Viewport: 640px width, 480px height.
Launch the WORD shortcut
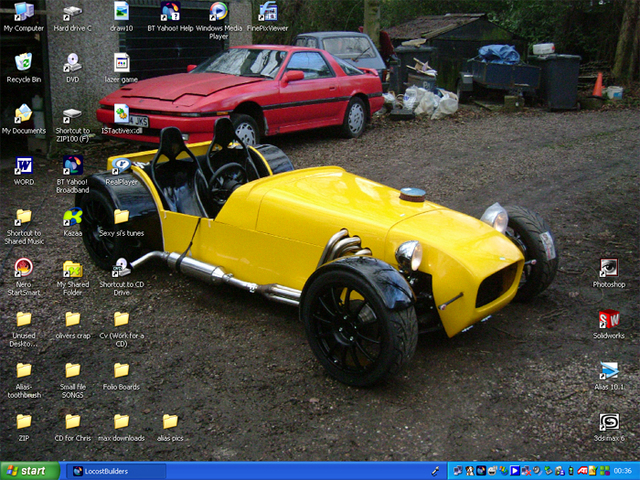click(x=24, y=171)
